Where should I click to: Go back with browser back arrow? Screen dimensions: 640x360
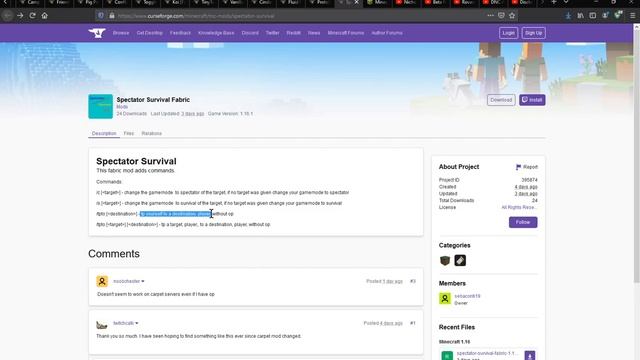(7, 16)
